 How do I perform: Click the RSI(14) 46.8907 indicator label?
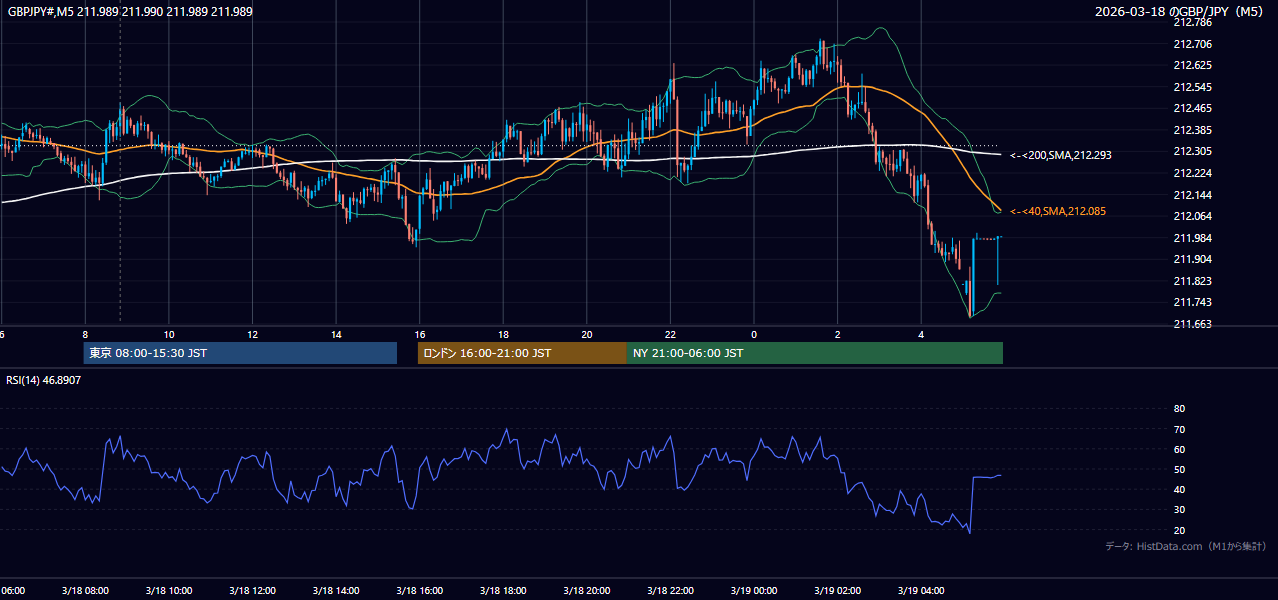pos(44,380)
